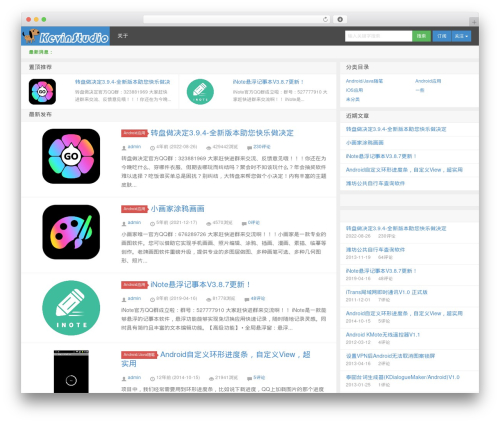Open admin author link on 环形进度条 post
The height and width of the screenshot is (423, 500).
(x=134, y=377)
